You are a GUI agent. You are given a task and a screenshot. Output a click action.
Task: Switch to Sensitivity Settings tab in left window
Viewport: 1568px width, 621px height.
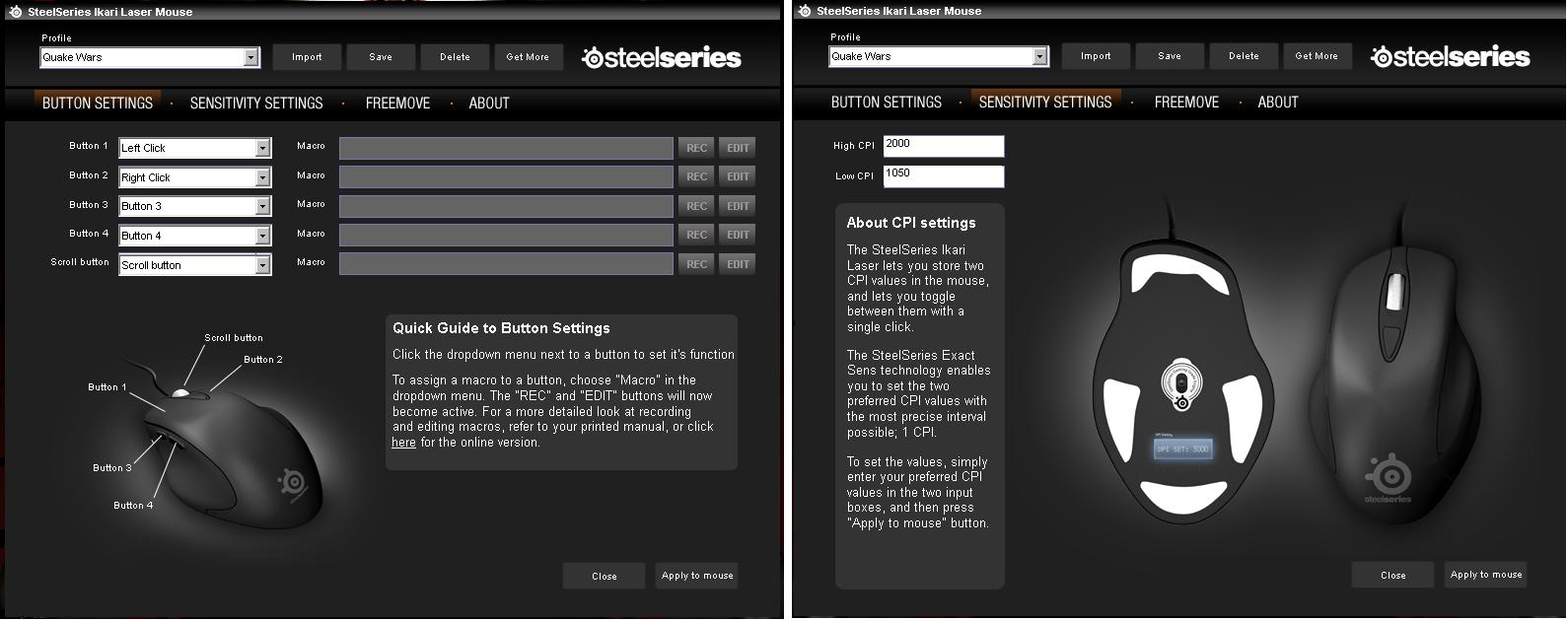256,103
